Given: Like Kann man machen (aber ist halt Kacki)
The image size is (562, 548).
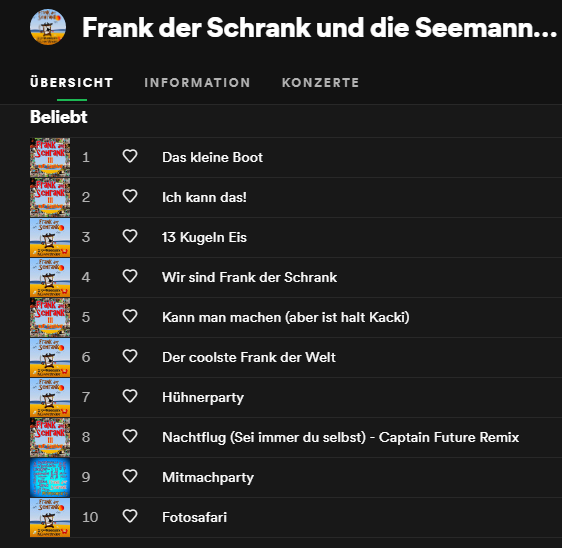Looking at the screenshot, I should [130, 316].
